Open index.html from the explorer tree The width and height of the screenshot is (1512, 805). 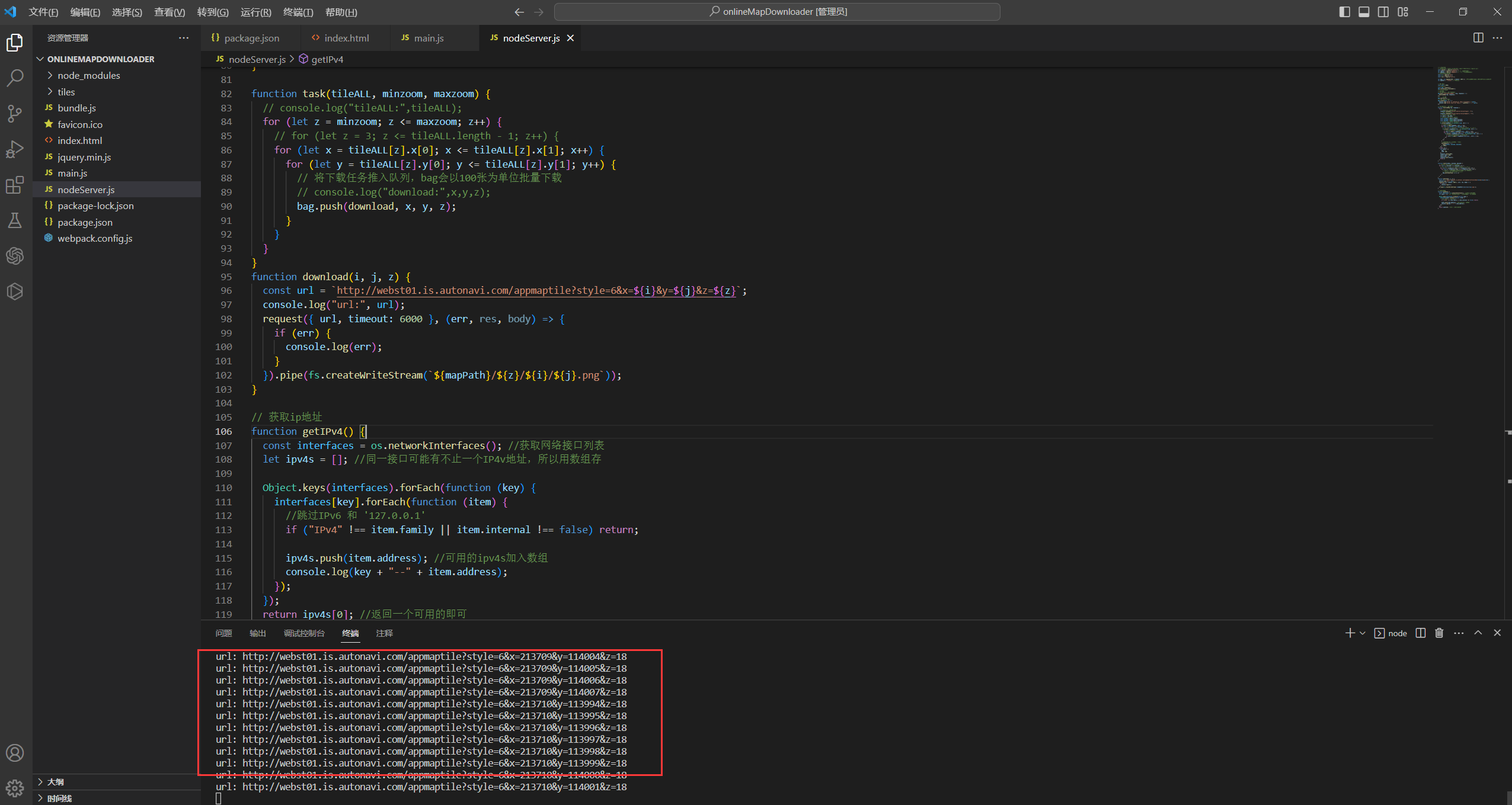click(x=117, y=140)
